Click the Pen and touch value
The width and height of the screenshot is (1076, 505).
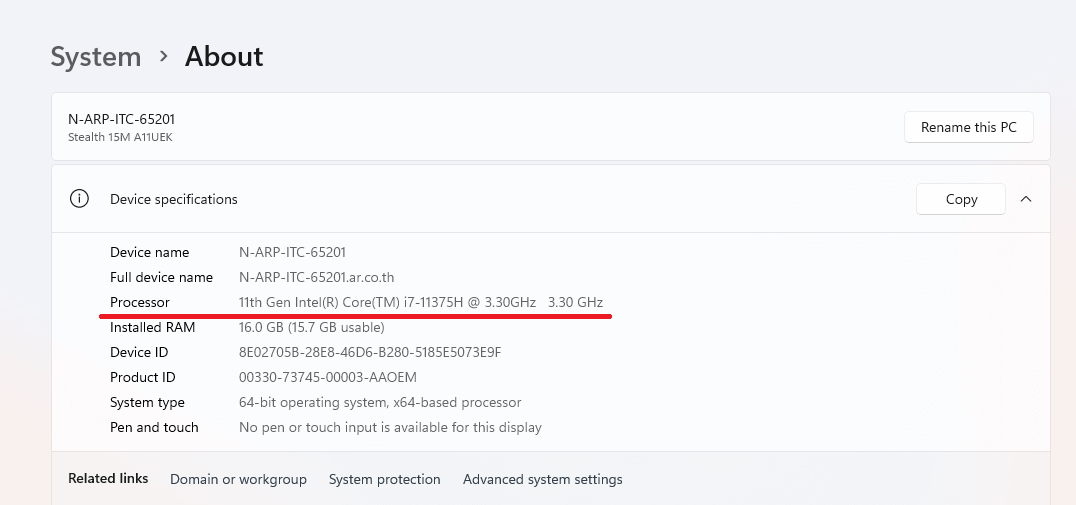point(390,427)
